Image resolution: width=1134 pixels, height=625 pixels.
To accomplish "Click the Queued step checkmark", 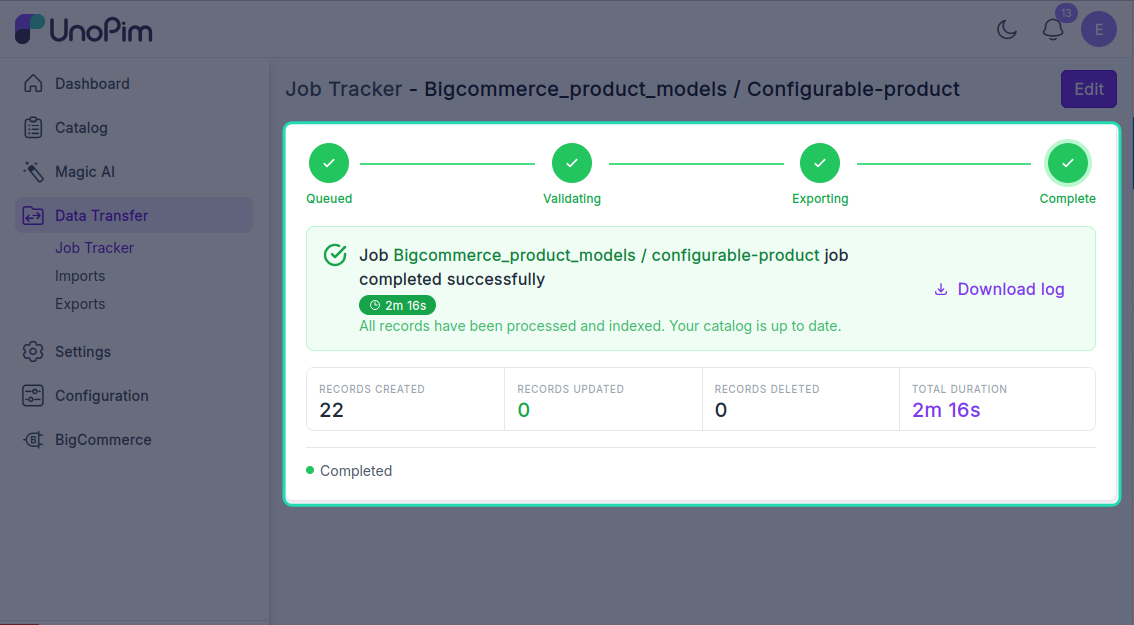I will (329, 163).
